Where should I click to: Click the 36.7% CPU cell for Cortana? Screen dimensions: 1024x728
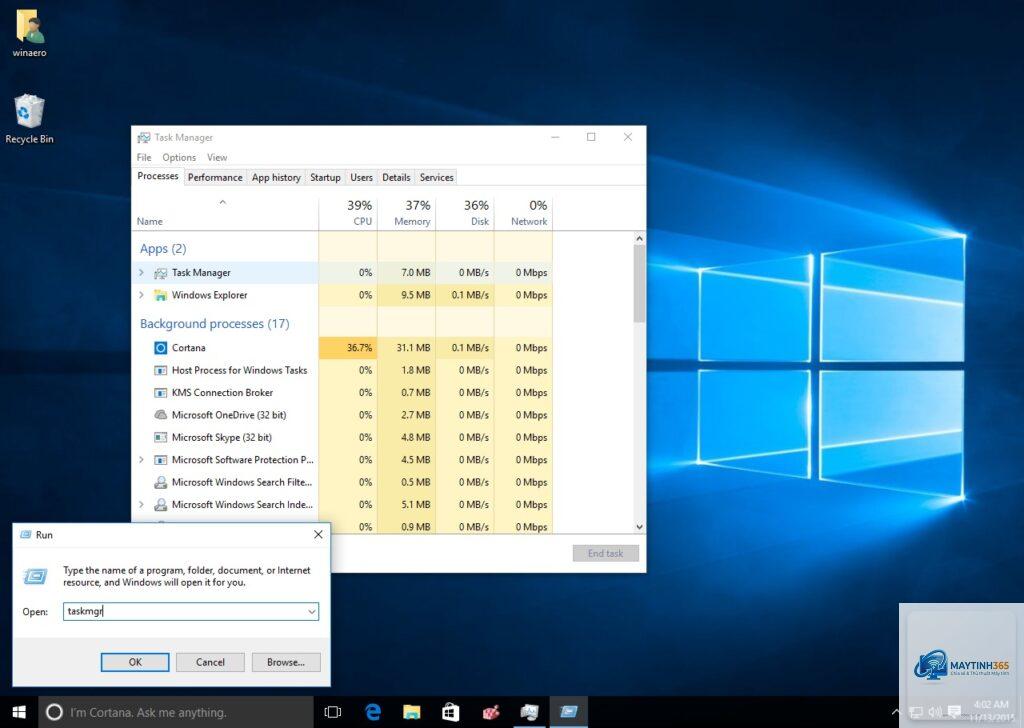click(348, 348)
